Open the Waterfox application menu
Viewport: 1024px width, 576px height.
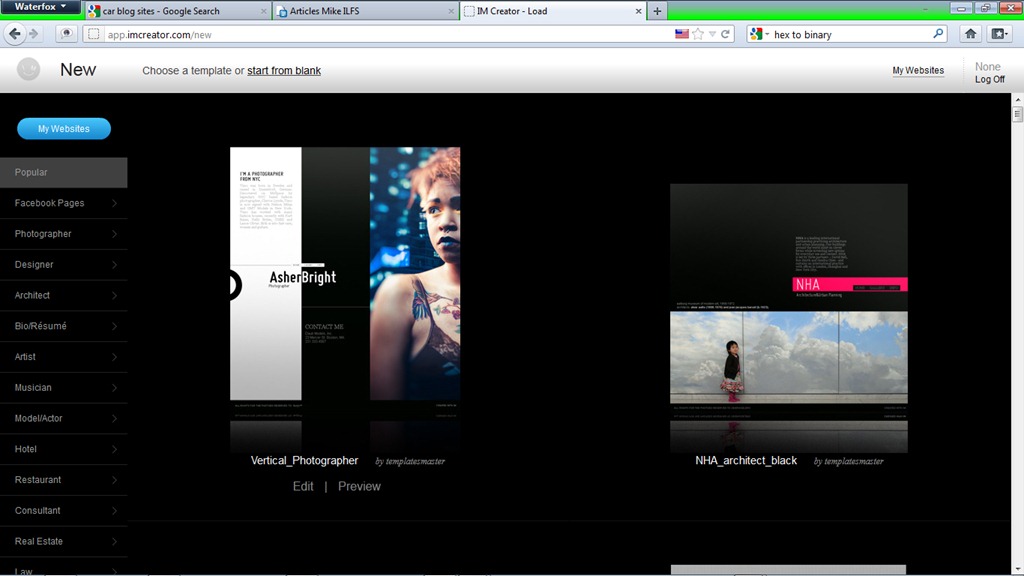(x=40, y=7)
